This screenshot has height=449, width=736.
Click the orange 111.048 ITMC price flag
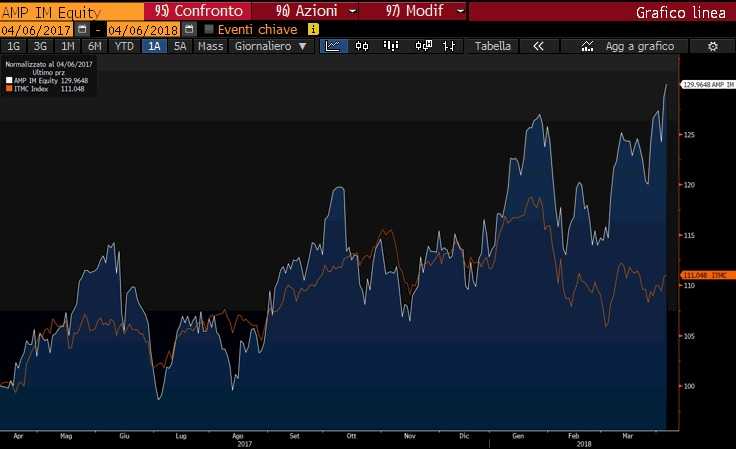click(707, 275)
